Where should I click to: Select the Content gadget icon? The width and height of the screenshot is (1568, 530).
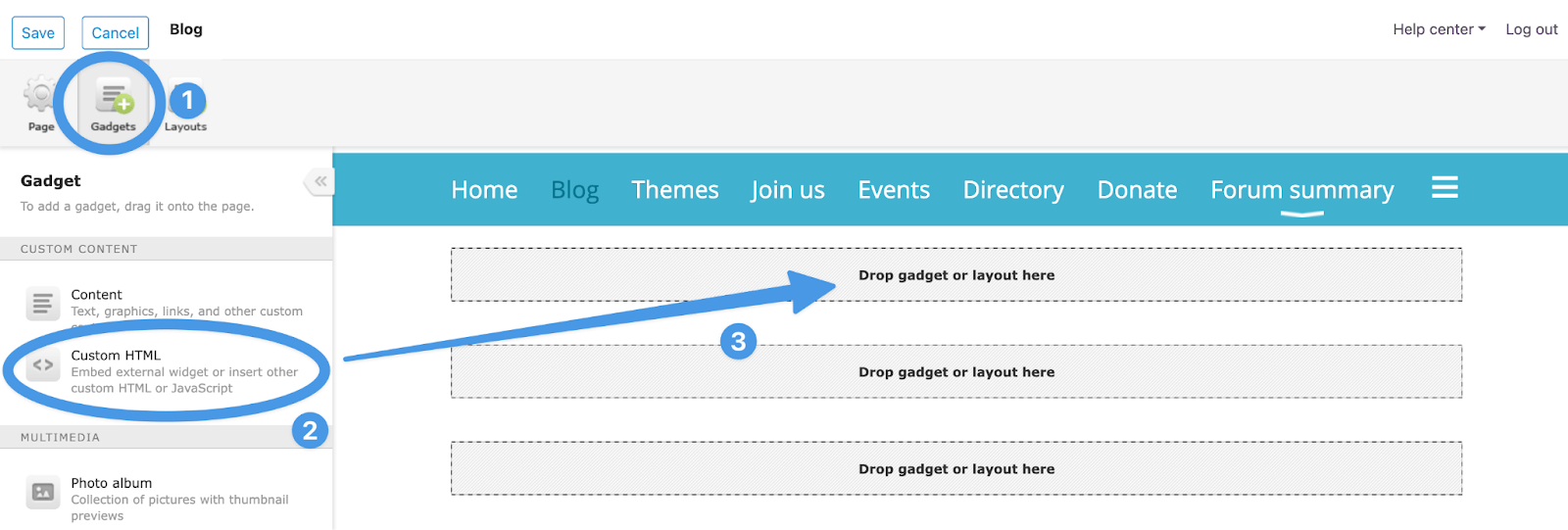point(43,304)
